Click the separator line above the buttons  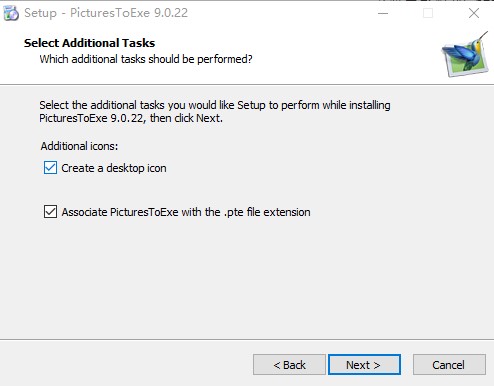click(247, 340)
